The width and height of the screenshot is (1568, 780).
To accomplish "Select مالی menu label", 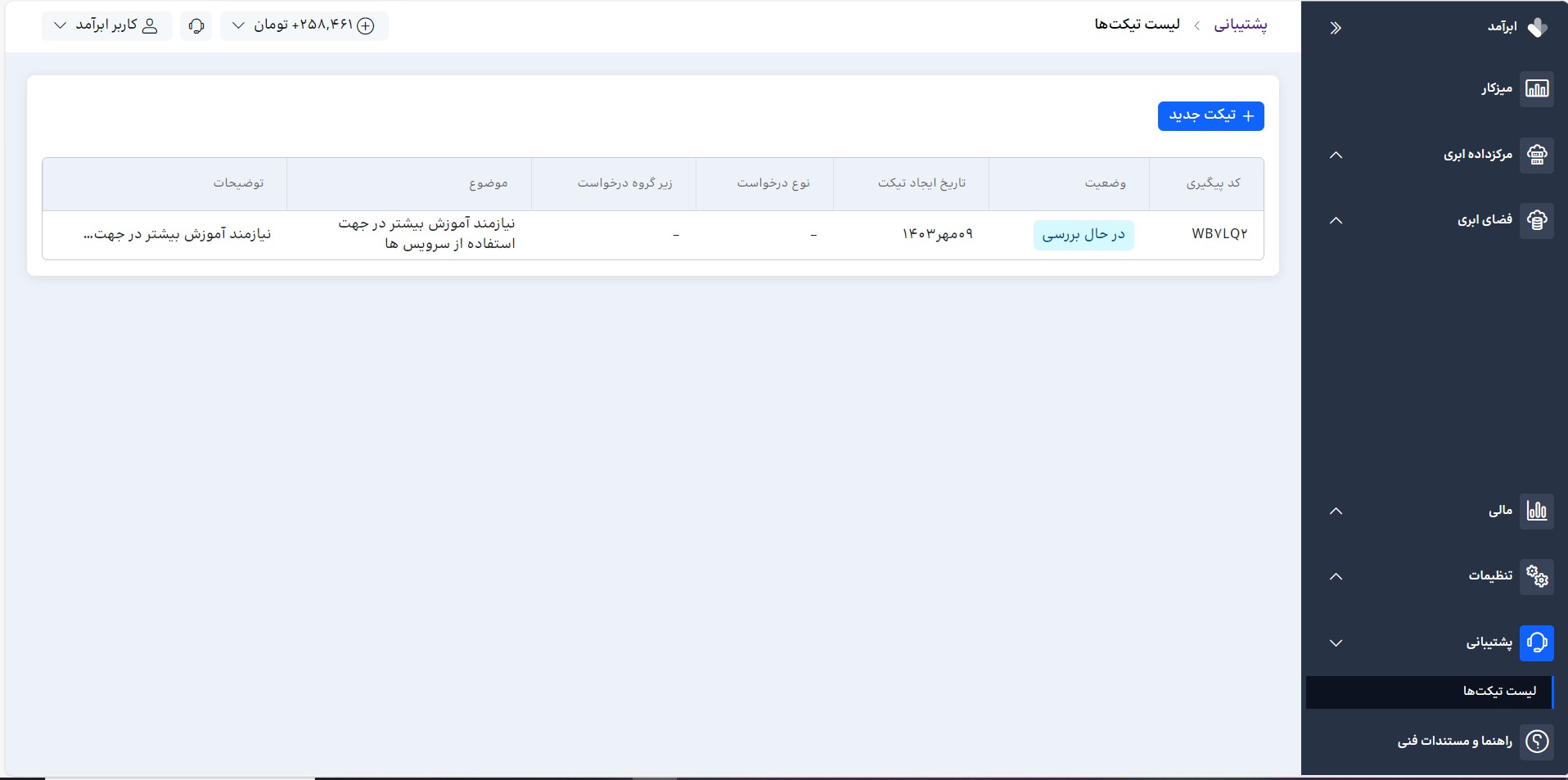I will (1500, 511).
